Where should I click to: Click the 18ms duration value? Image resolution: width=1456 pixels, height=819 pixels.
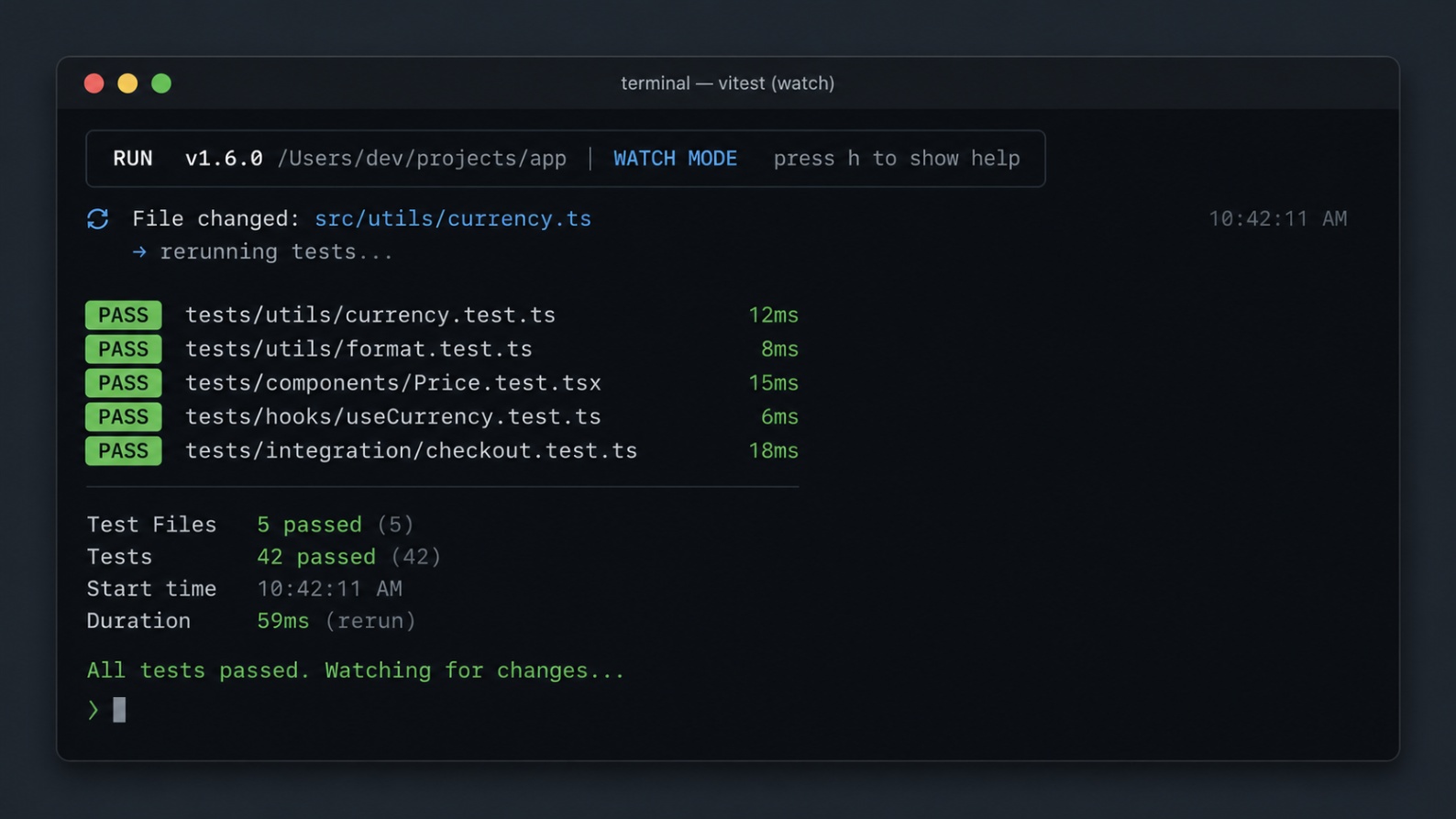pos(773,450)
